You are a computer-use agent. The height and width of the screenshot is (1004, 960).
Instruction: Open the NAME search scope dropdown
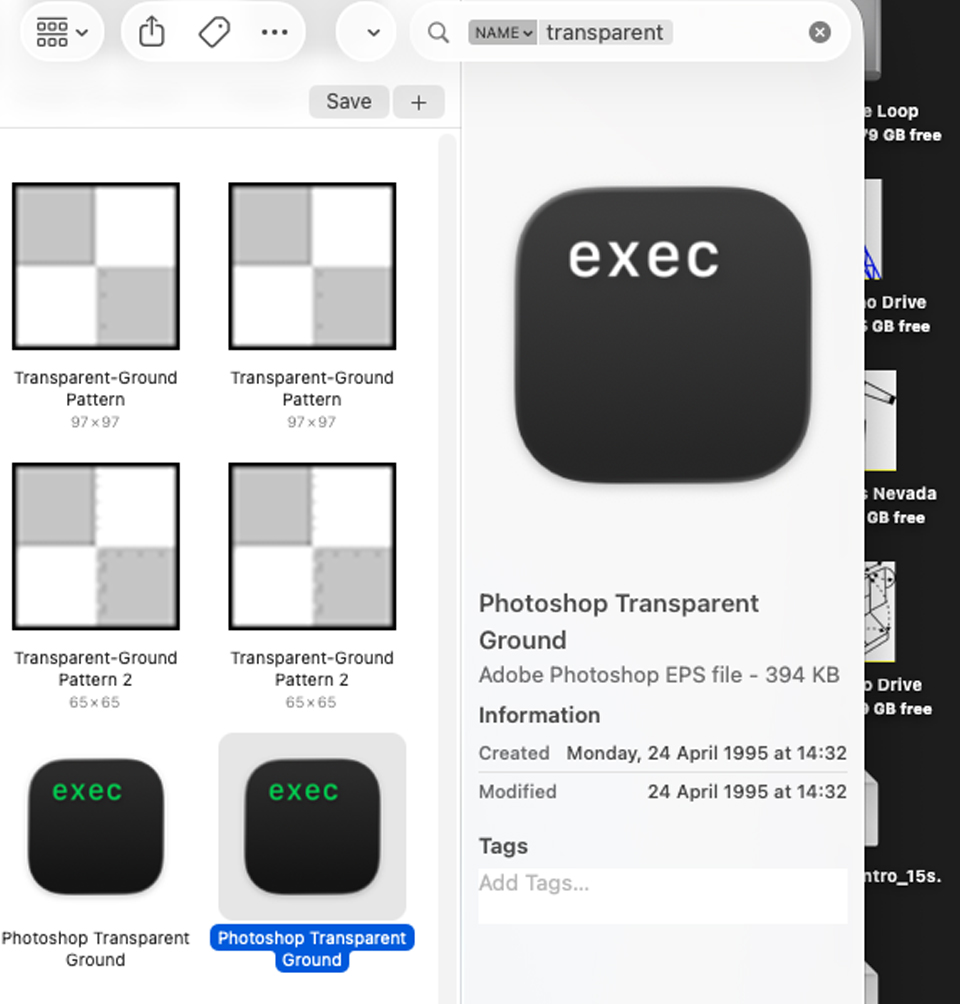(503, 33)
